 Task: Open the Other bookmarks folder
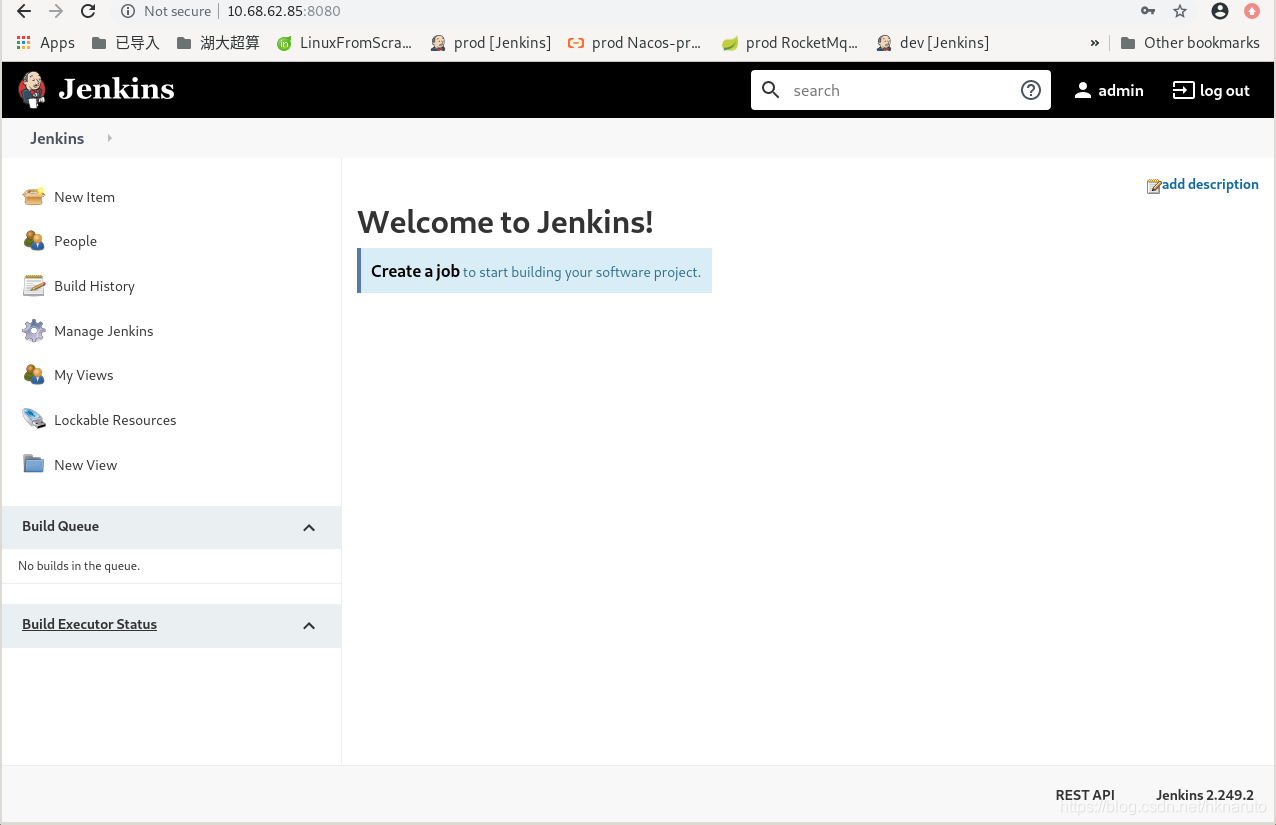1190,42
